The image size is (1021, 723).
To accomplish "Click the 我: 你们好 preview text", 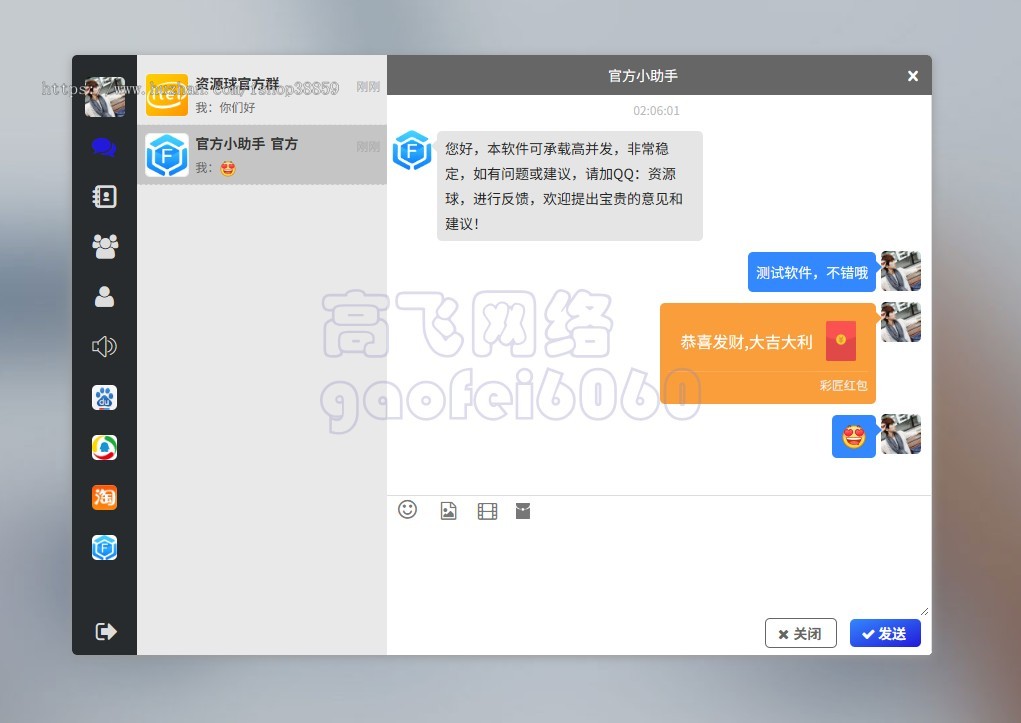I will click(225, 107).
